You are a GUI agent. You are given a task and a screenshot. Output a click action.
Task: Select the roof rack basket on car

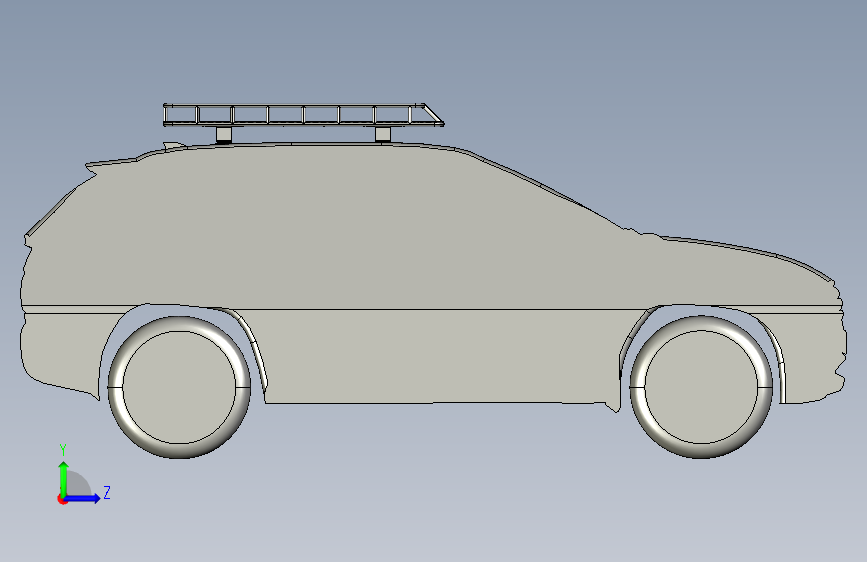[x=303, y=115]
